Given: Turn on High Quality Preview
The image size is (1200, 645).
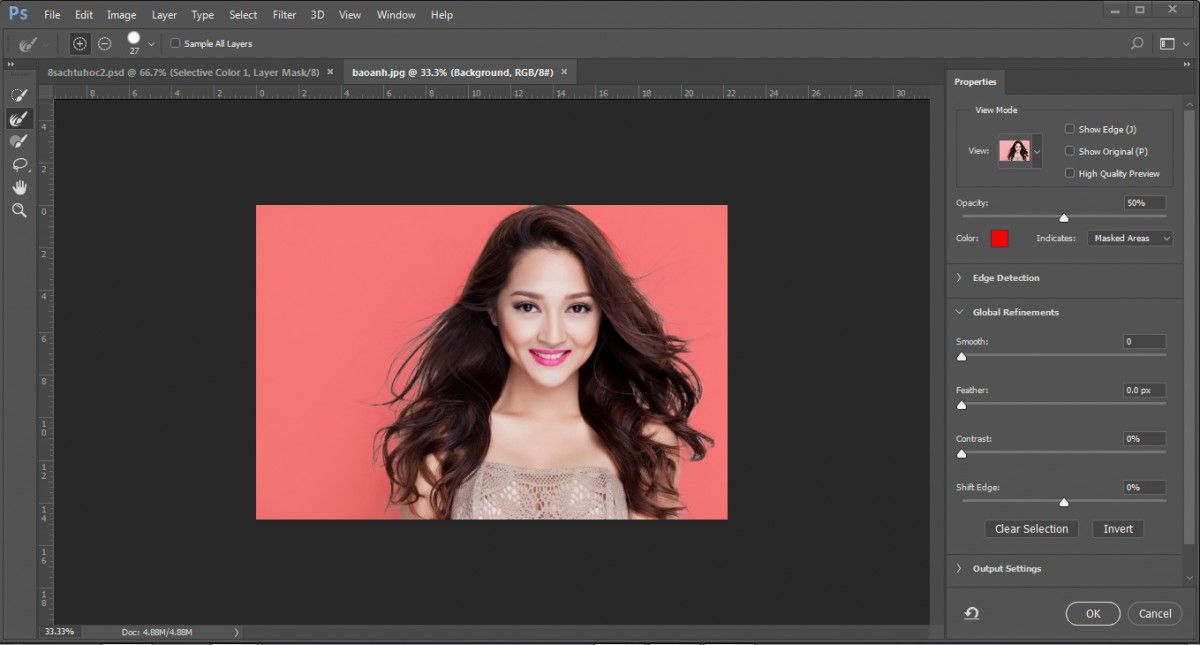Looking at the screenshot, I should click(1069, 173).
